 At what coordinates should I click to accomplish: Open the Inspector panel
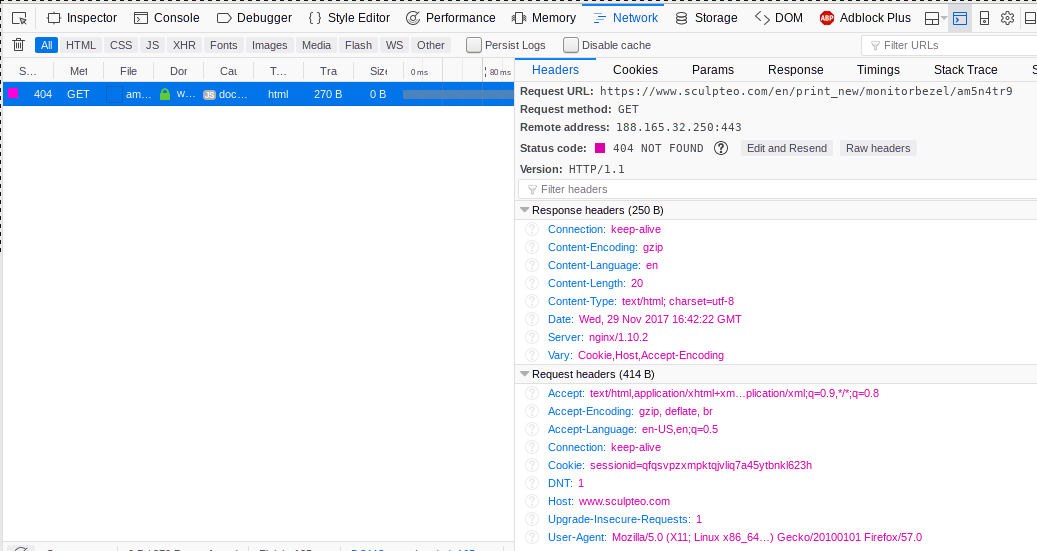tap(82, 18)
